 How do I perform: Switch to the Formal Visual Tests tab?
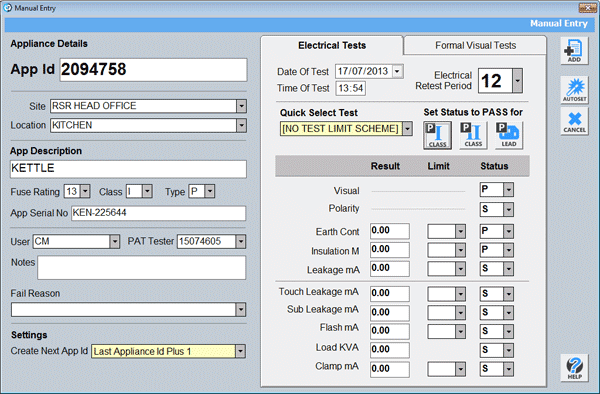(475, 46)
